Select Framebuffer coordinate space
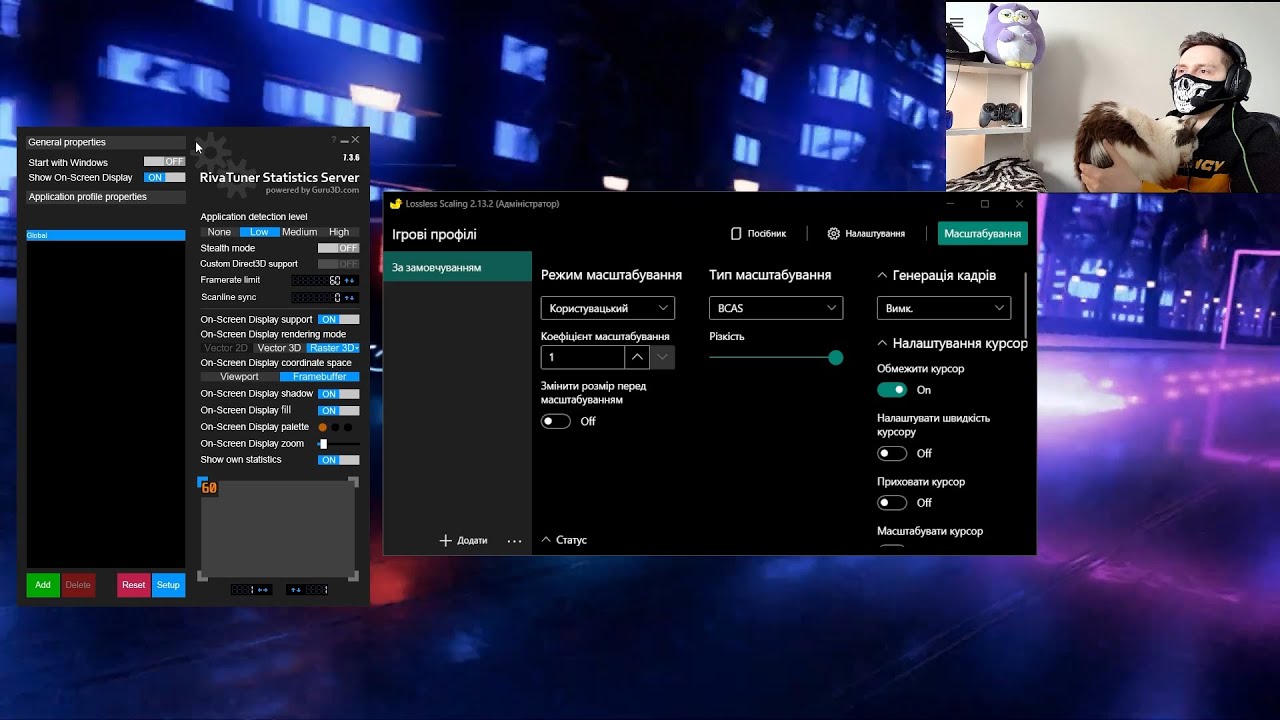The height and width of the screenshot is (720, 1280). pos(320,377)
